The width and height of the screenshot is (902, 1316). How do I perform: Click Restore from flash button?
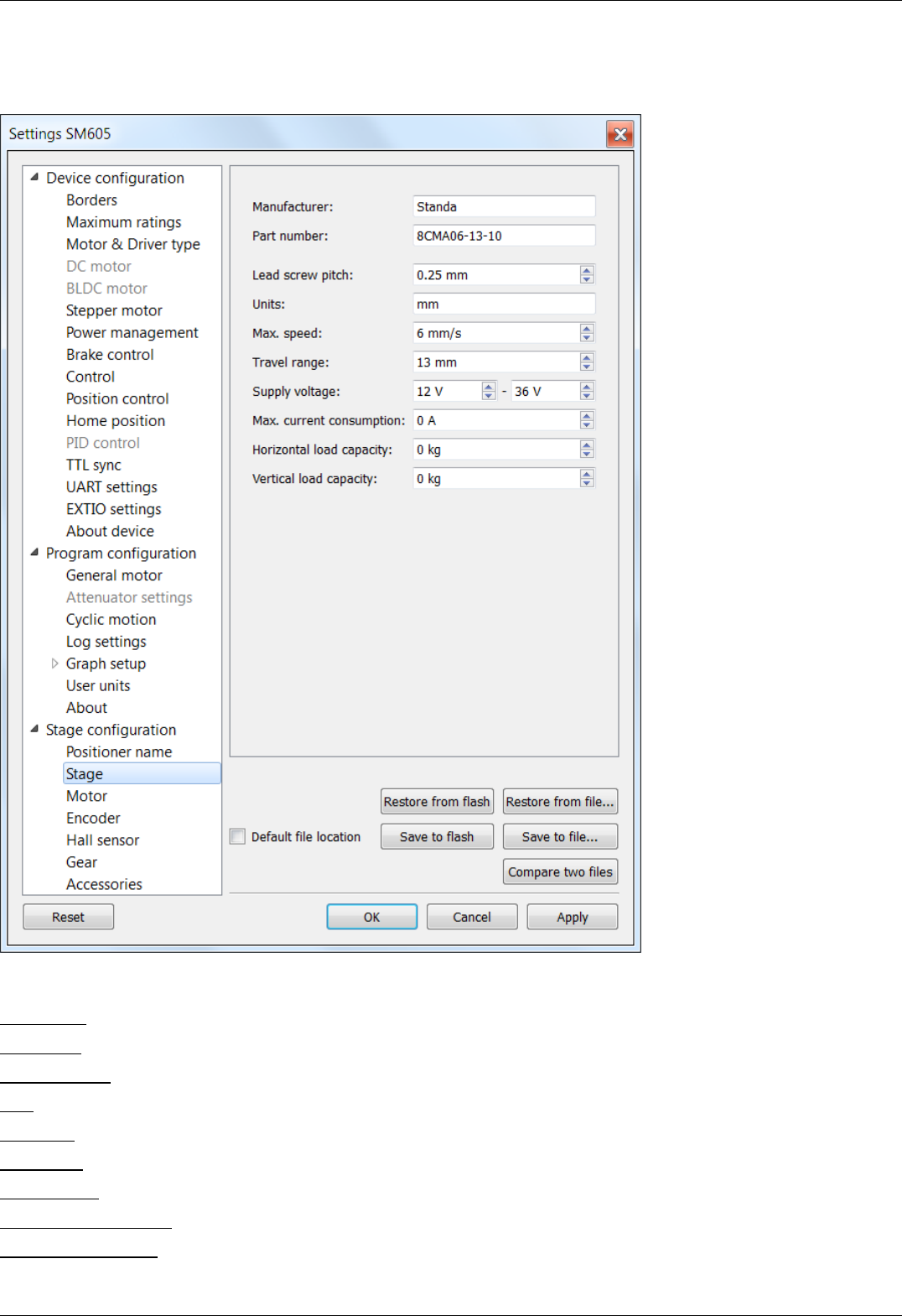coord(437,801)
